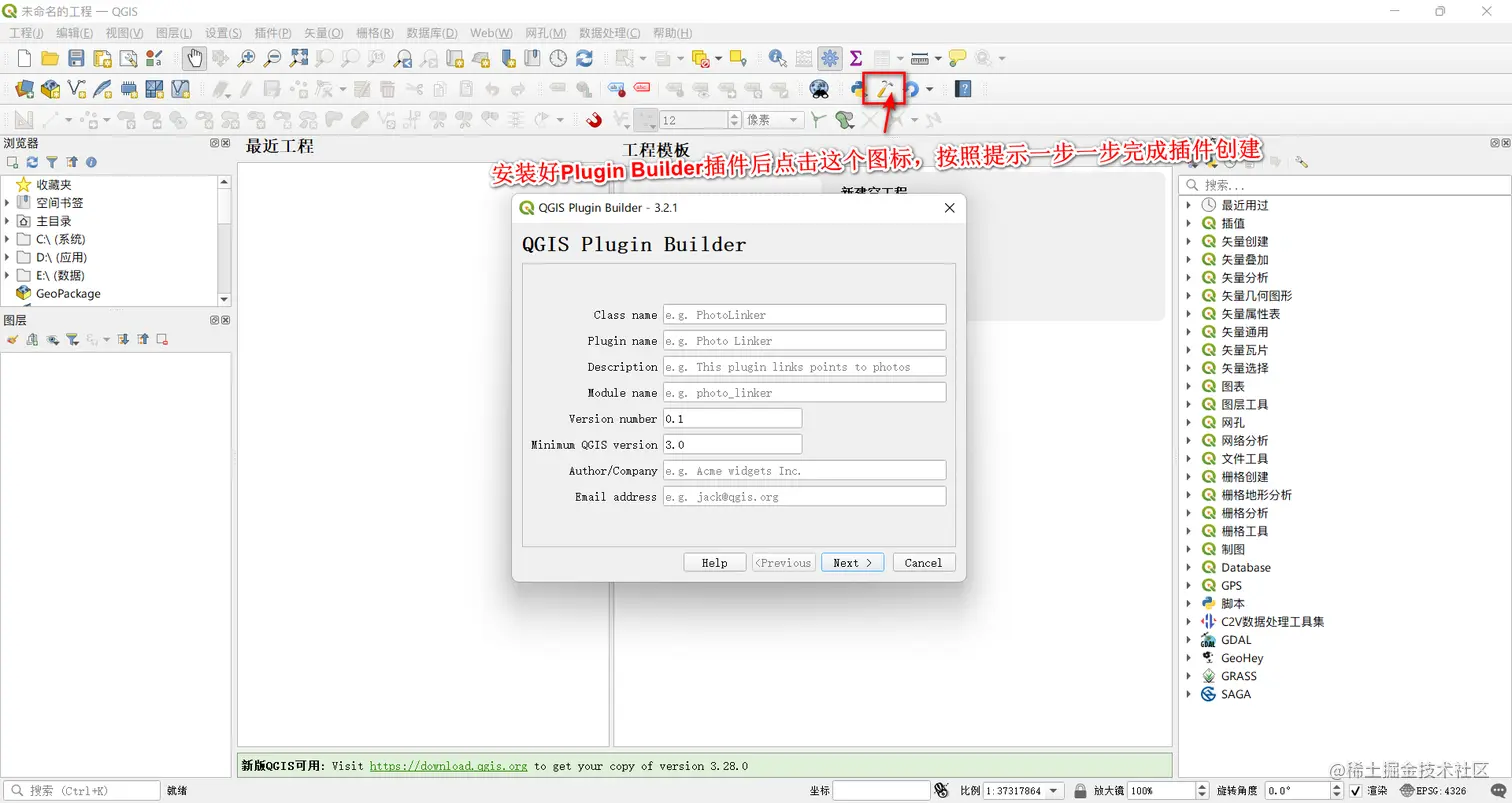Toggle the red snapping magnet icon
Image resolution: width=1512 pixels, height=803 pixels.
pos(593,119)
